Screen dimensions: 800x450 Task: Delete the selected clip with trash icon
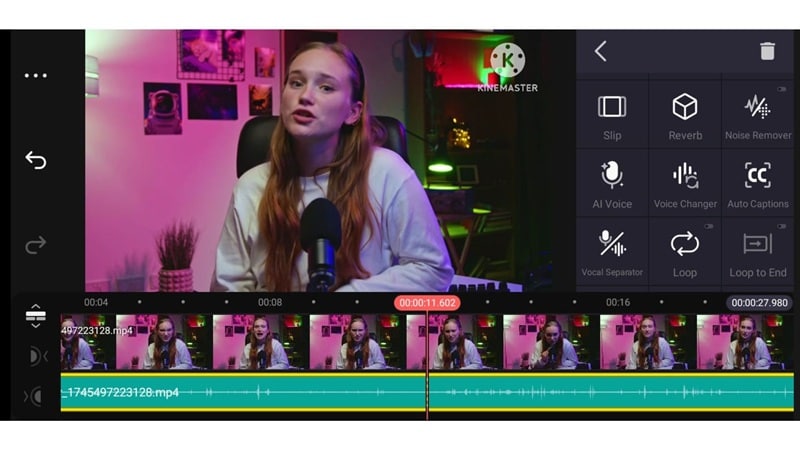[x=767, y=51]
